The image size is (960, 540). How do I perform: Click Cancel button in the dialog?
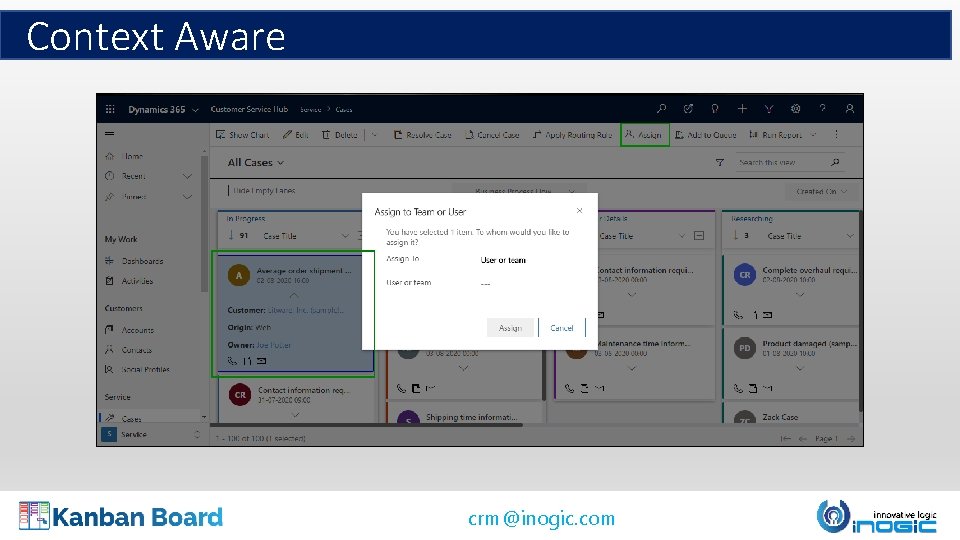[x=562, y=328]
